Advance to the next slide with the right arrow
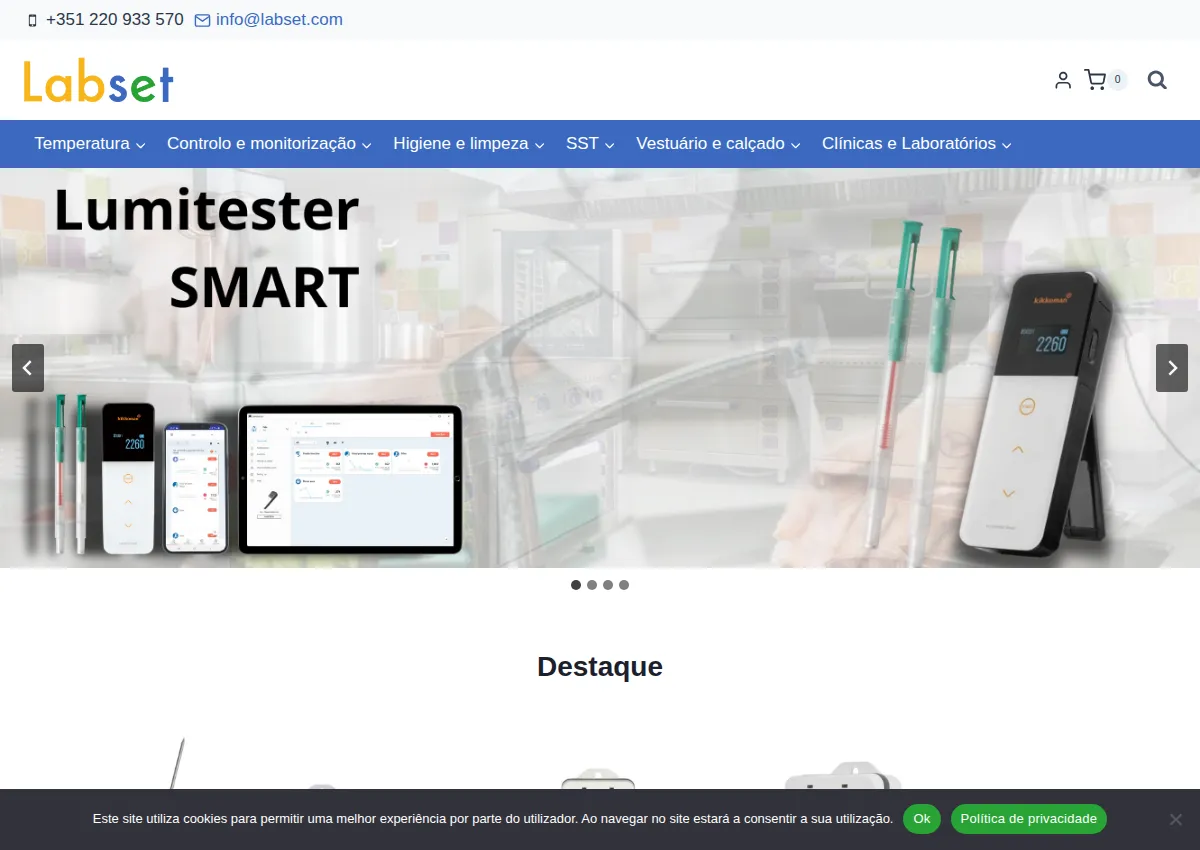Viewport: 1200px width, 850px height. click(1172, 368)
